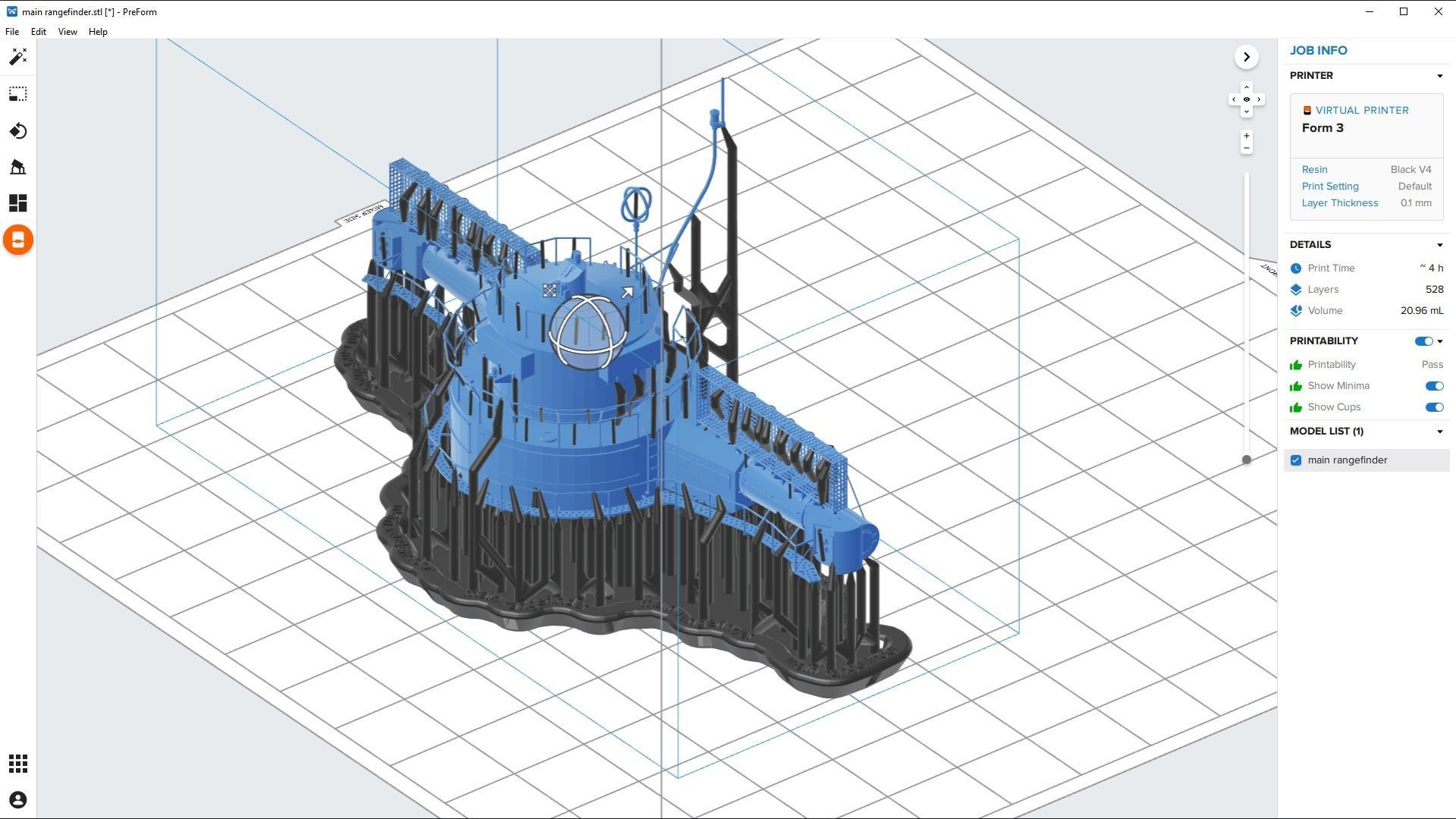Open the File menu
This screenshot has width=1456, height=819.
[x=12, y=32]
